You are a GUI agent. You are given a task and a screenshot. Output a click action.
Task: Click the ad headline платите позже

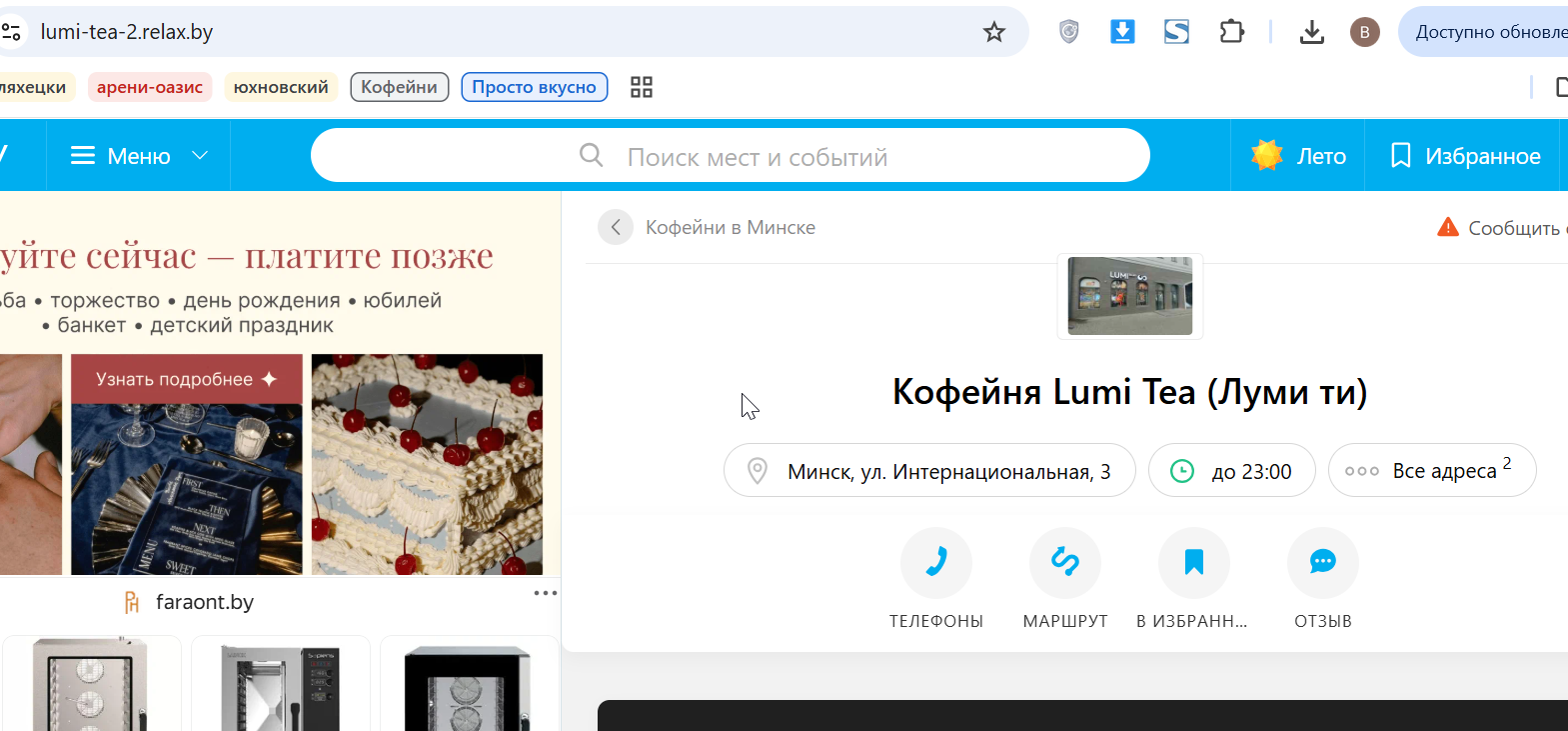369,256
